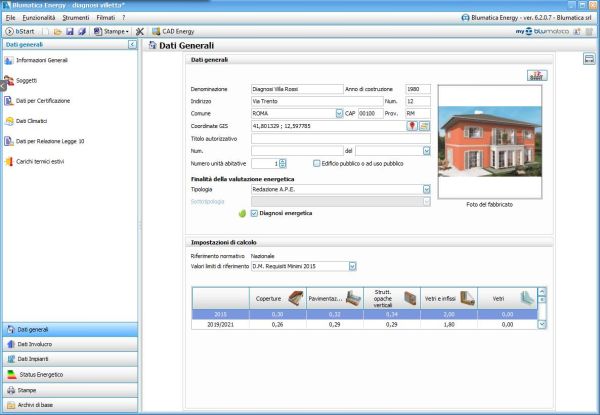Click the save disk toolbar icon
Viewport: 600px width, 415px height.
70,32
